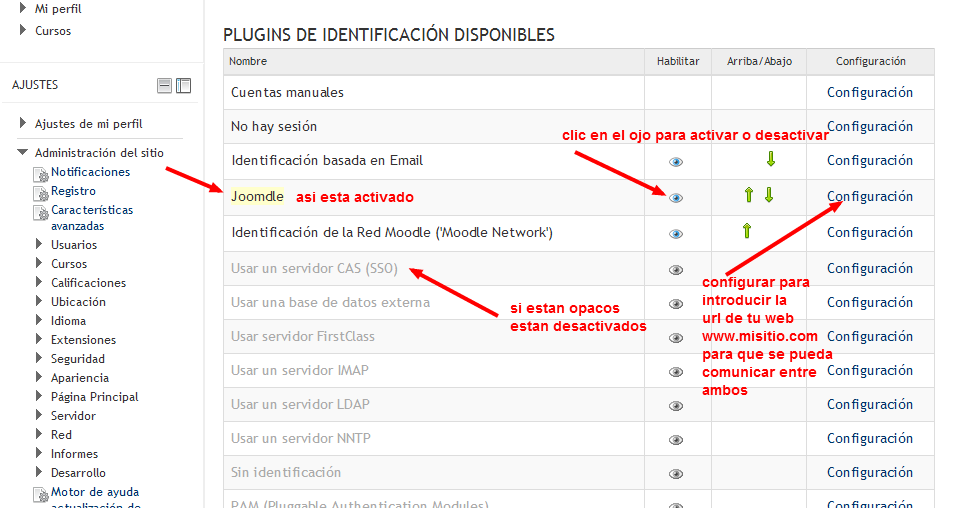Move Identificación de la Red Moodle up
The image size is (953, 508).
tap(746, 232)
